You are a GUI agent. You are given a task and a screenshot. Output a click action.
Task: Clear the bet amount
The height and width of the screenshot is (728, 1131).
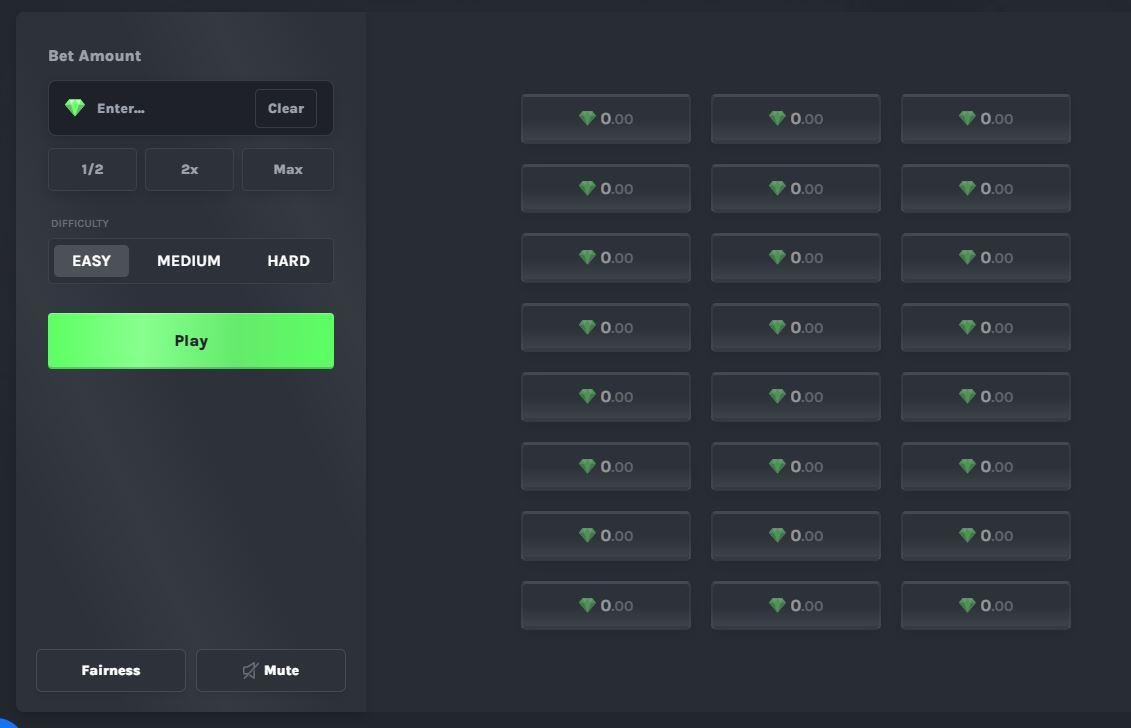point(285,109)
